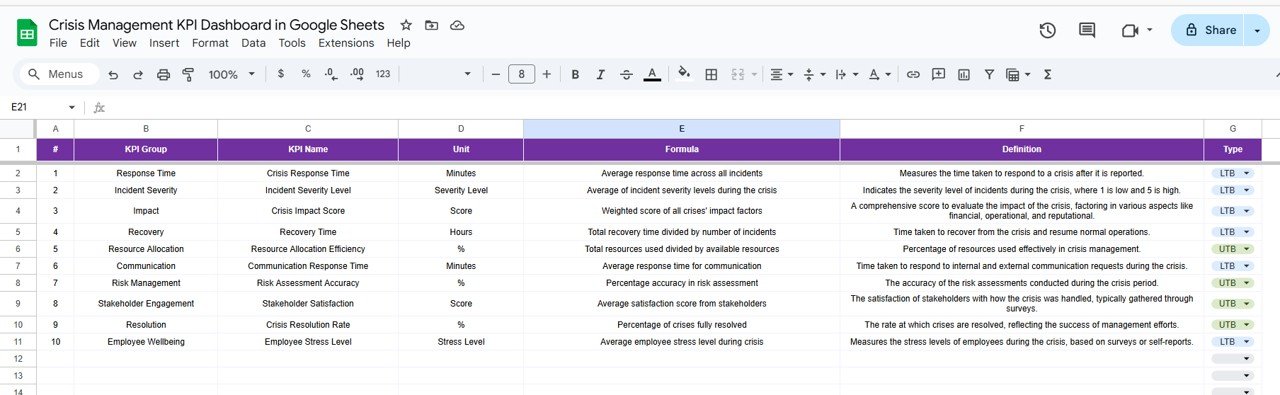
Task: Open the Insert menu
Action: tap(164, 43)
